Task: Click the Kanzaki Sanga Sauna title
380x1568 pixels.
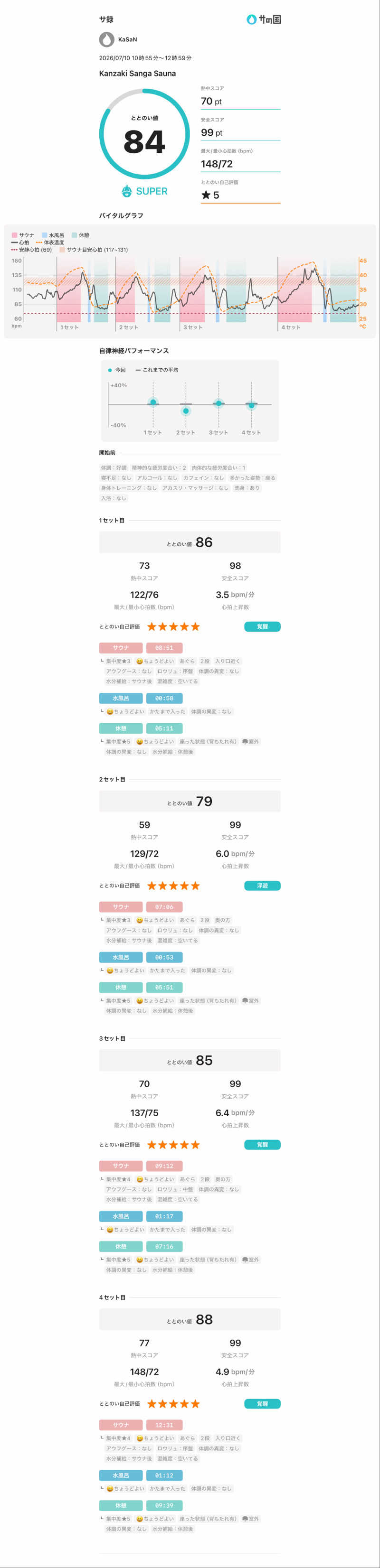Action: point(138,74)
